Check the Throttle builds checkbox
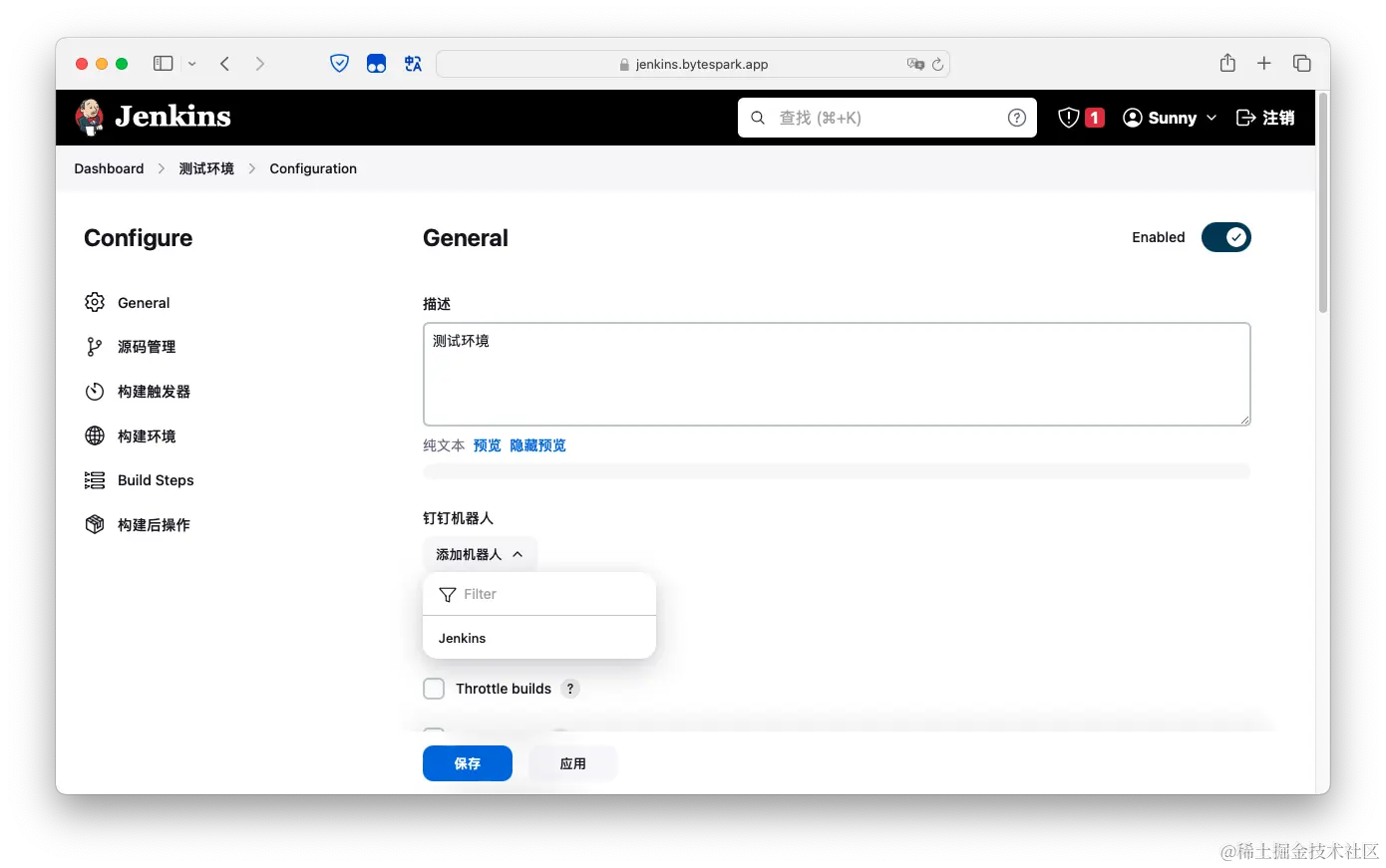Screen dimensions: 1386x868 434,689
